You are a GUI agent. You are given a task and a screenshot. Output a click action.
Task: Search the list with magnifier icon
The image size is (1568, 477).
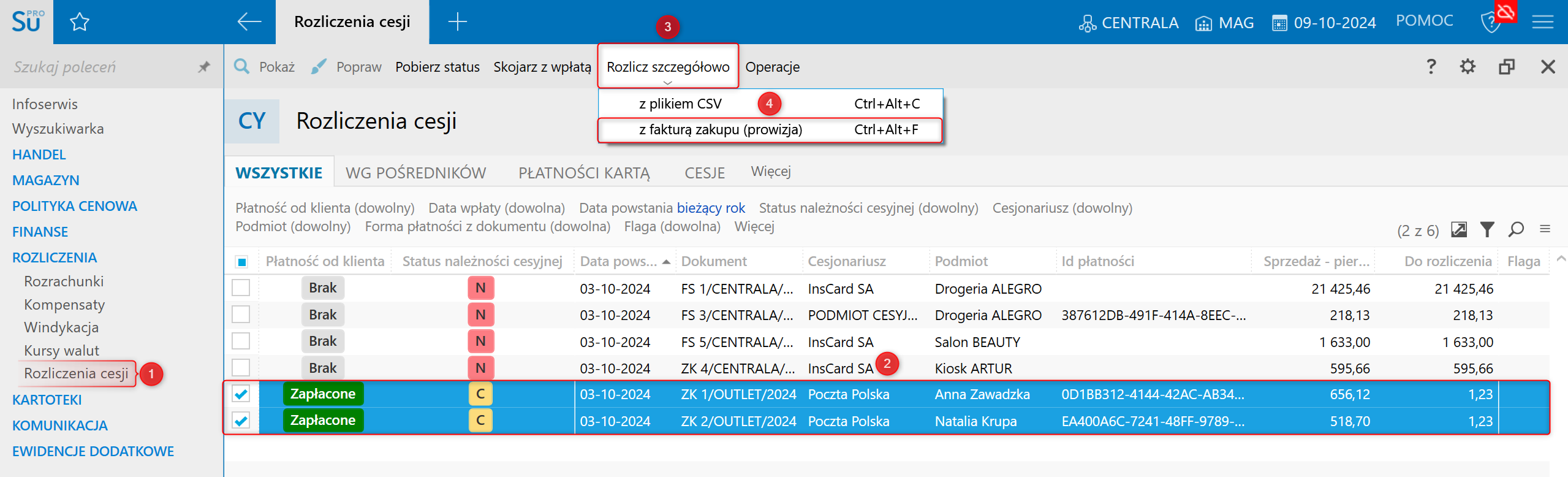click(x=1516, y=229)
